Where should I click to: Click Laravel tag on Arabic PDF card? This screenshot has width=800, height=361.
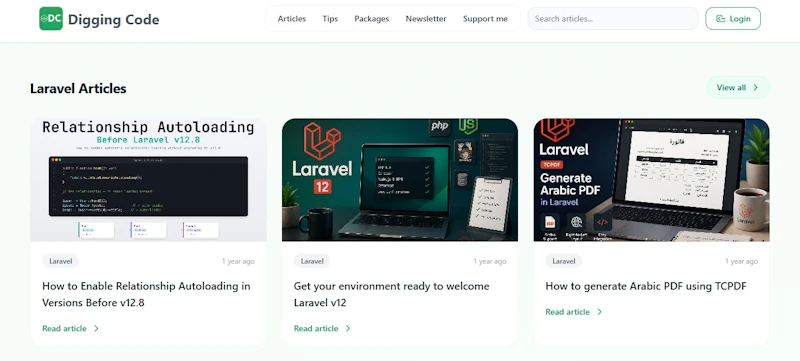click(564, 261)
